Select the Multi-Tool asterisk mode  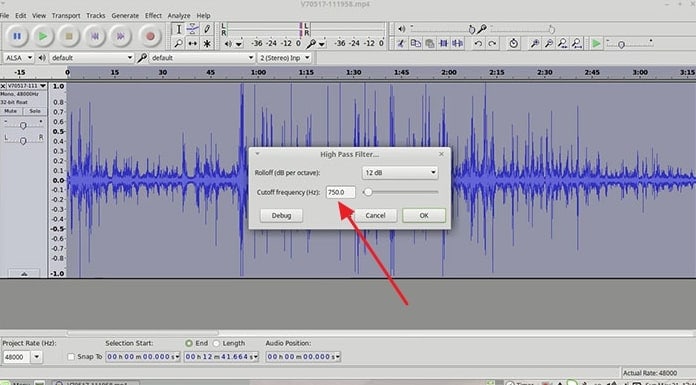coord(207,44)
